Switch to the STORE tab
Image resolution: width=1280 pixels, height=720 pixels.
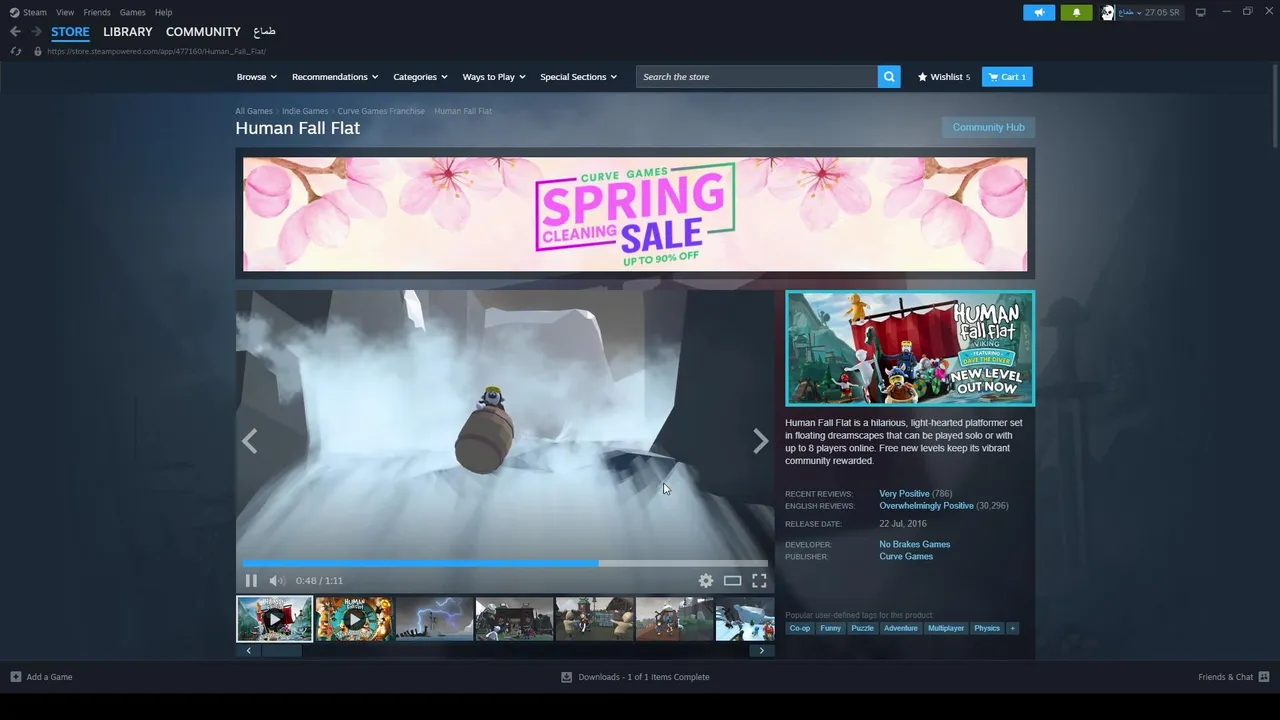point(70,32)
